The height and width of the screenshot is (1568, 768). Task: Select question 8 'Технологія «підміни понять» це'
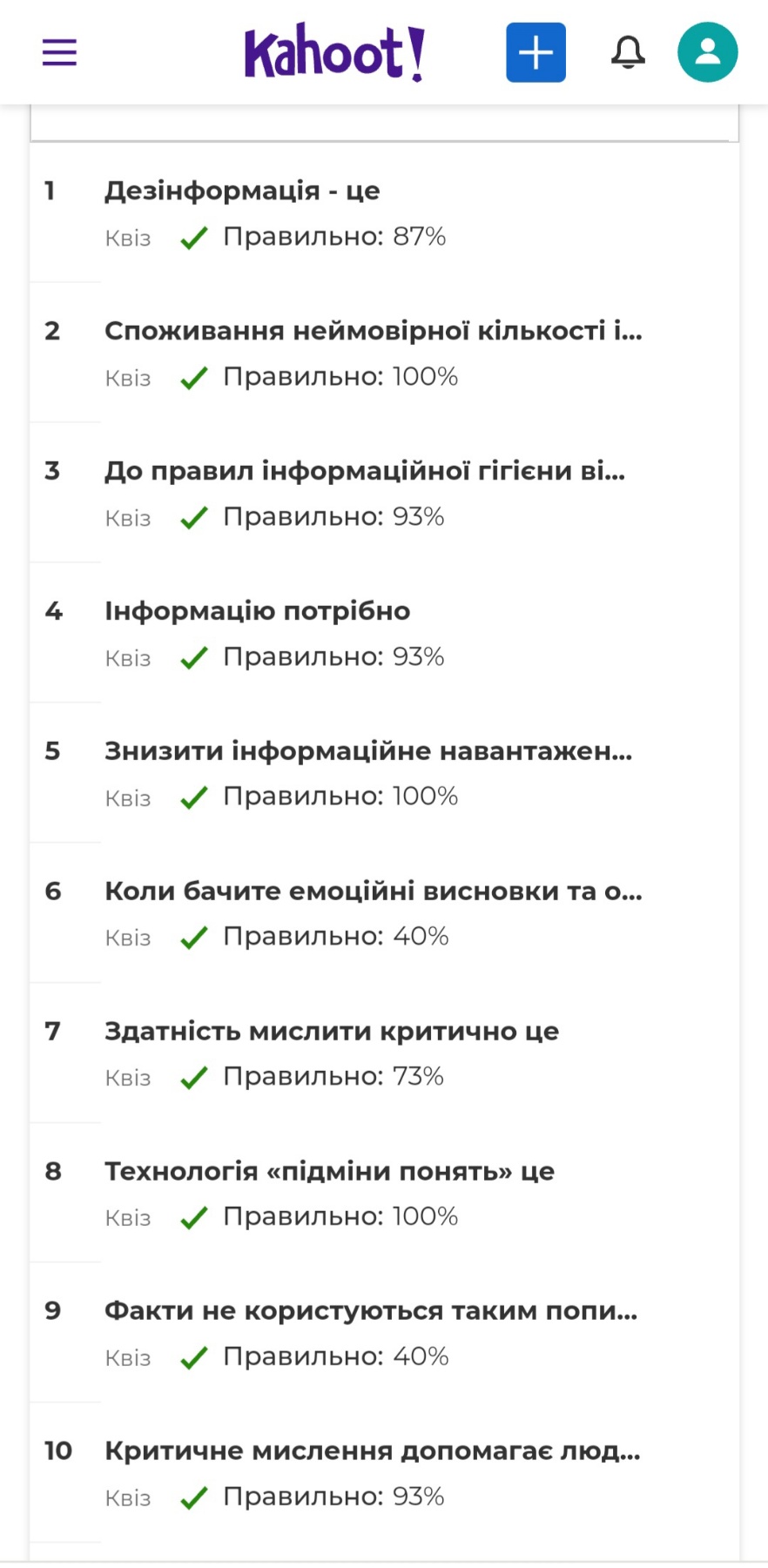329,1172
